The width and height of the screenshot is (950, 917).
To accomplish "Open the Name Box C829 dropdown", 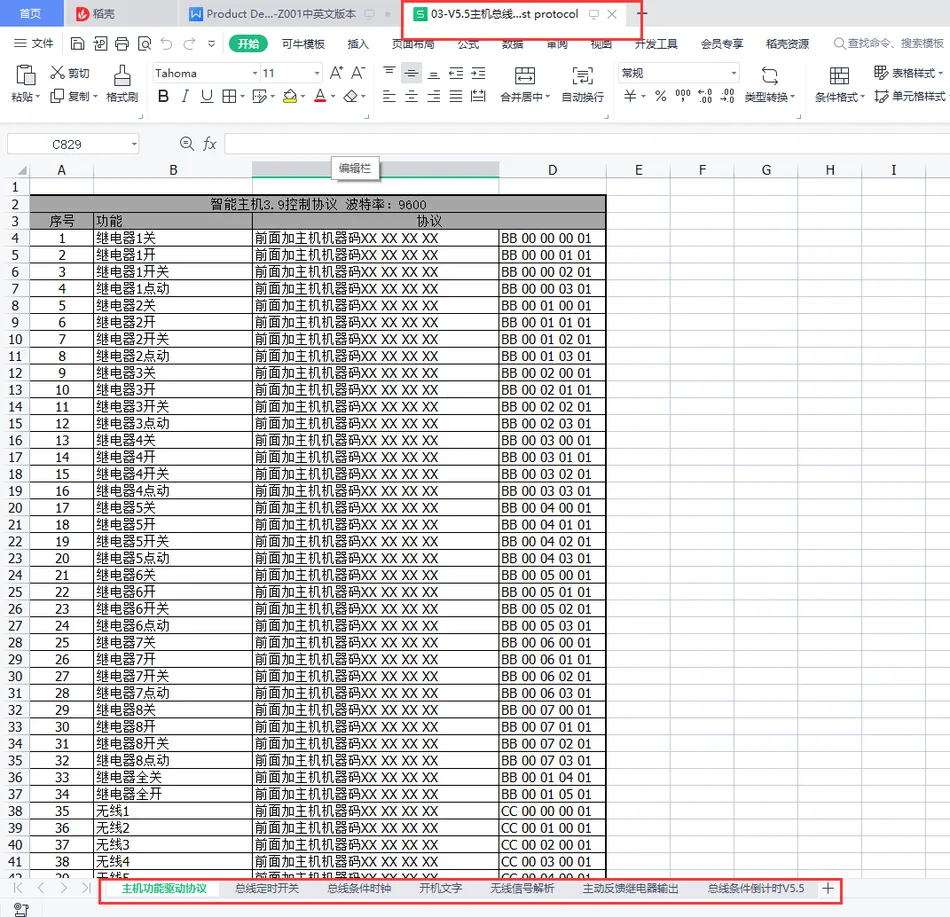I will pyautogui.click(x=134, y=144).
